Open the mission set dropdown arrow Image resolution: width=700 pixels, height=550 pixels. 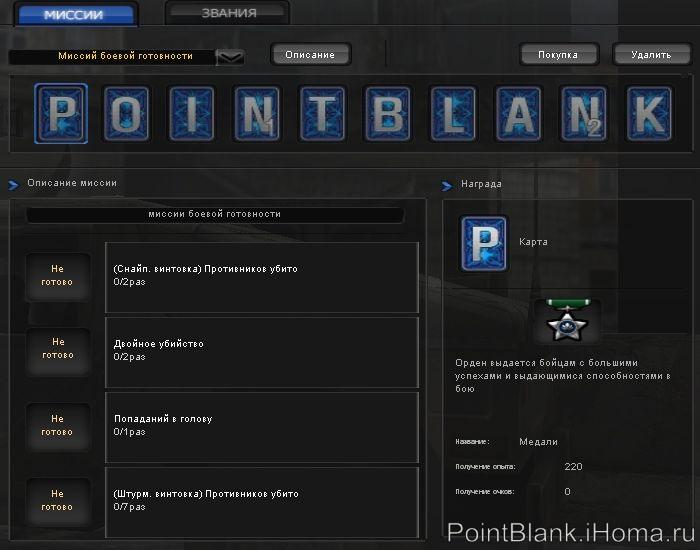coord(231,57)
